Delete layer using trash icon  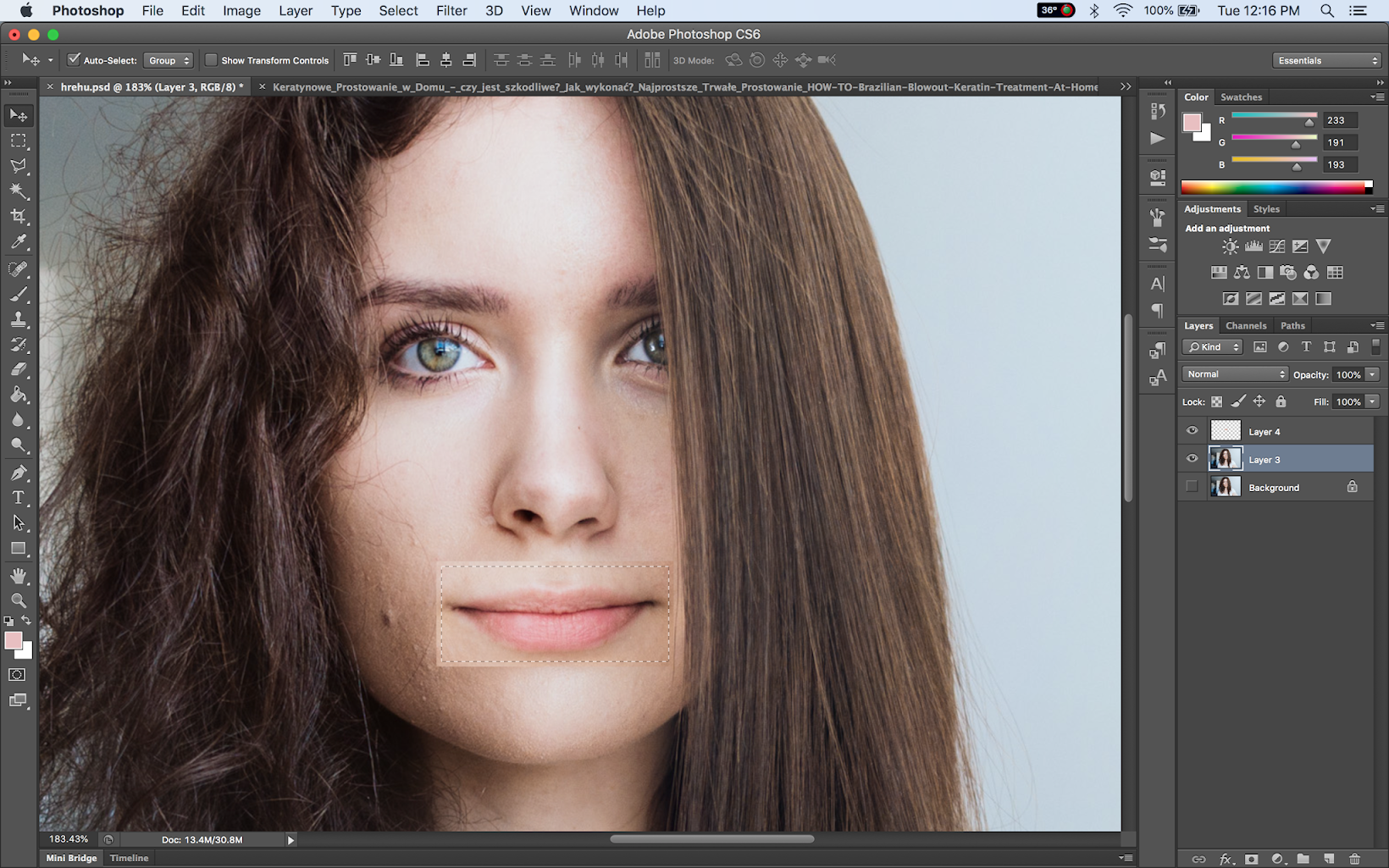pos(1354,859)
